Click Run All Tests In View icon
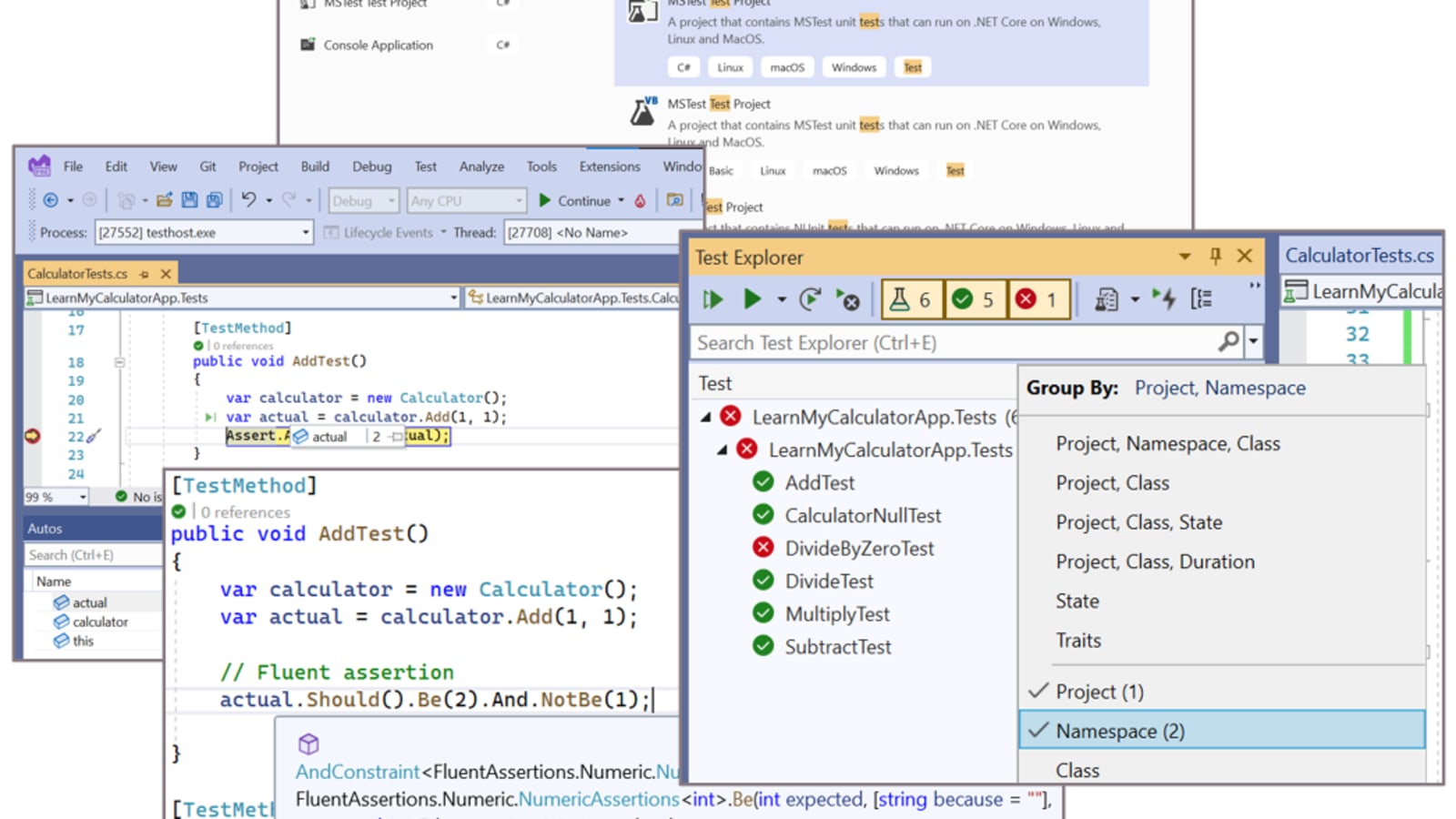Viewport: 1456px width, 819px height. point(713,298)
